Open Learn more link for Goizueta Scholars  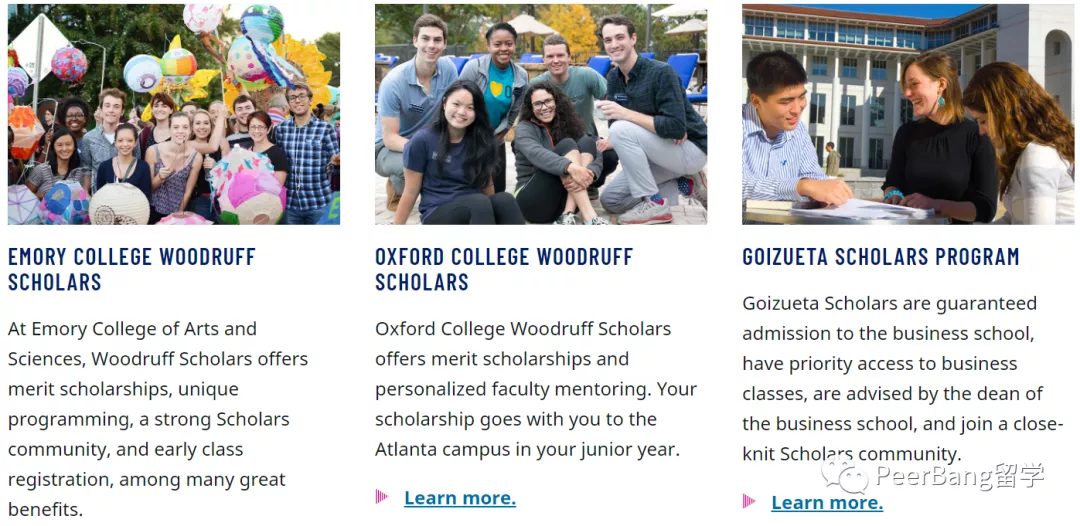point(826,502)
